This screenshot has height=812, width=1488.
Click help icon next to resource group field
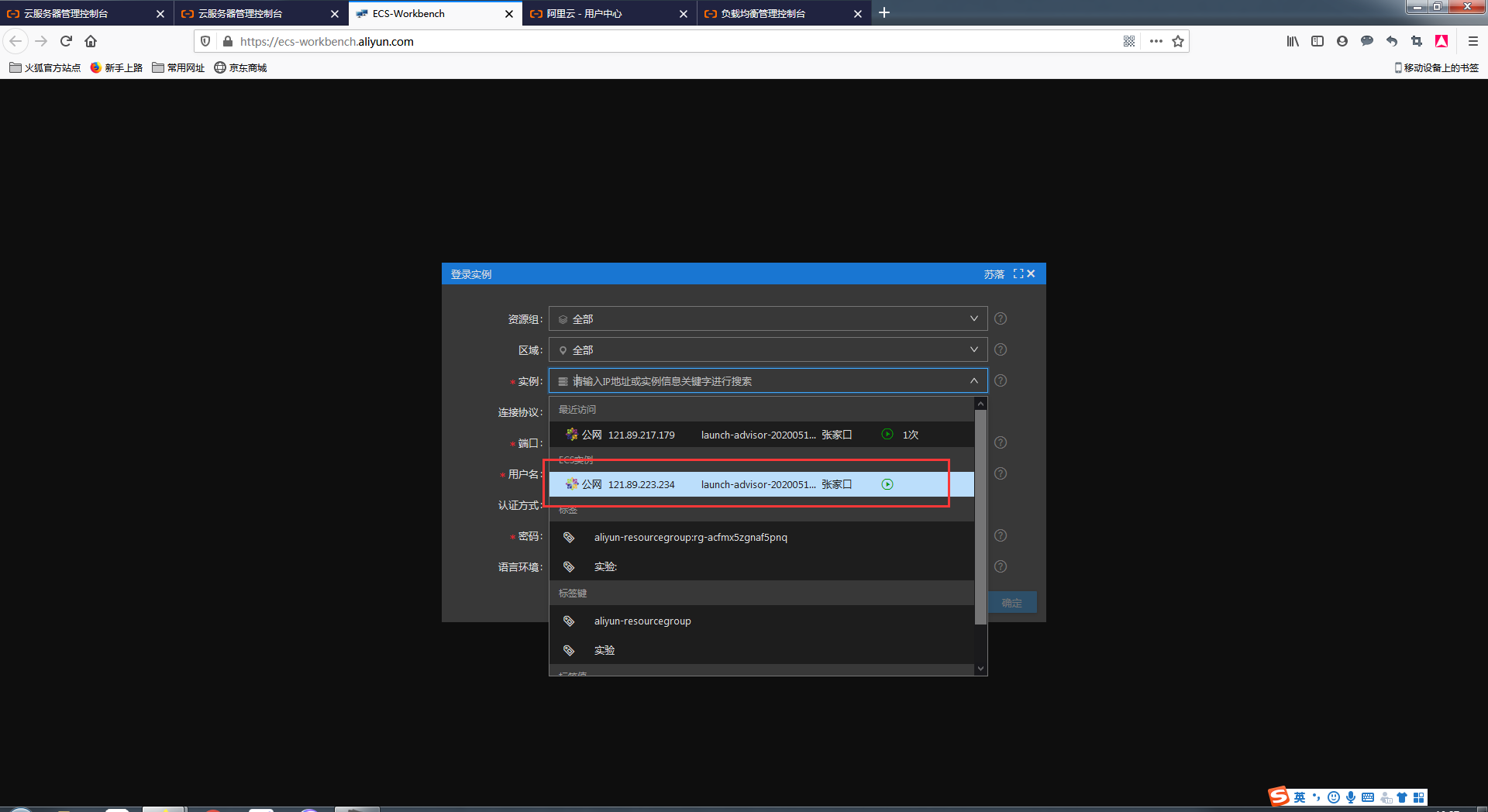click(1001, 318)
